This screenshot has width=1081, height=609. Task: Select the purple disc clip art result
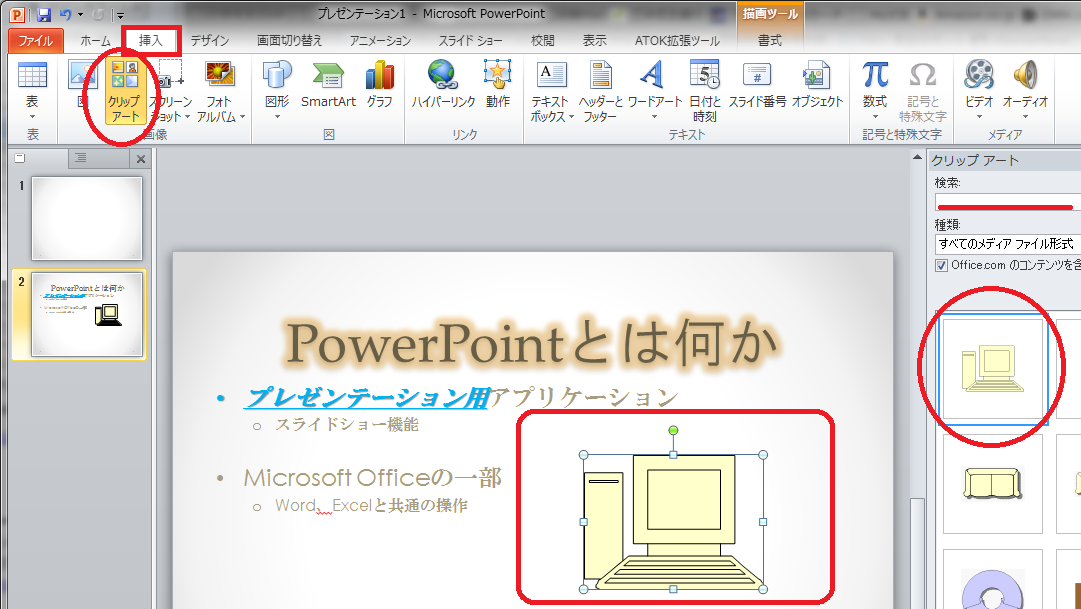pyautogui.click(x=992, y=579)
